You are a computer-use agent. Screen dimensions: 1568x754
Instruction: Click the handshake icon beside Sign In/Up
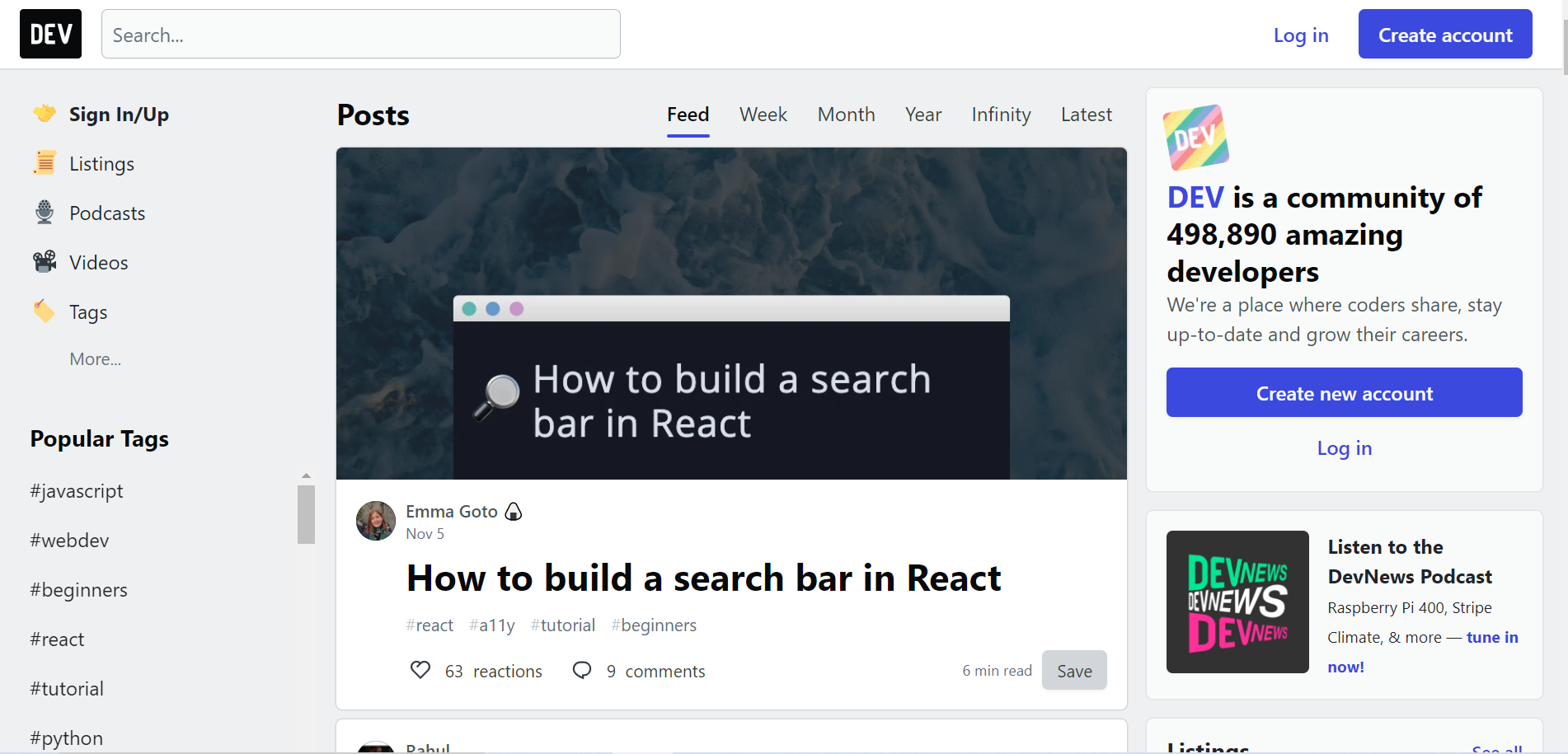pos(45,114)
